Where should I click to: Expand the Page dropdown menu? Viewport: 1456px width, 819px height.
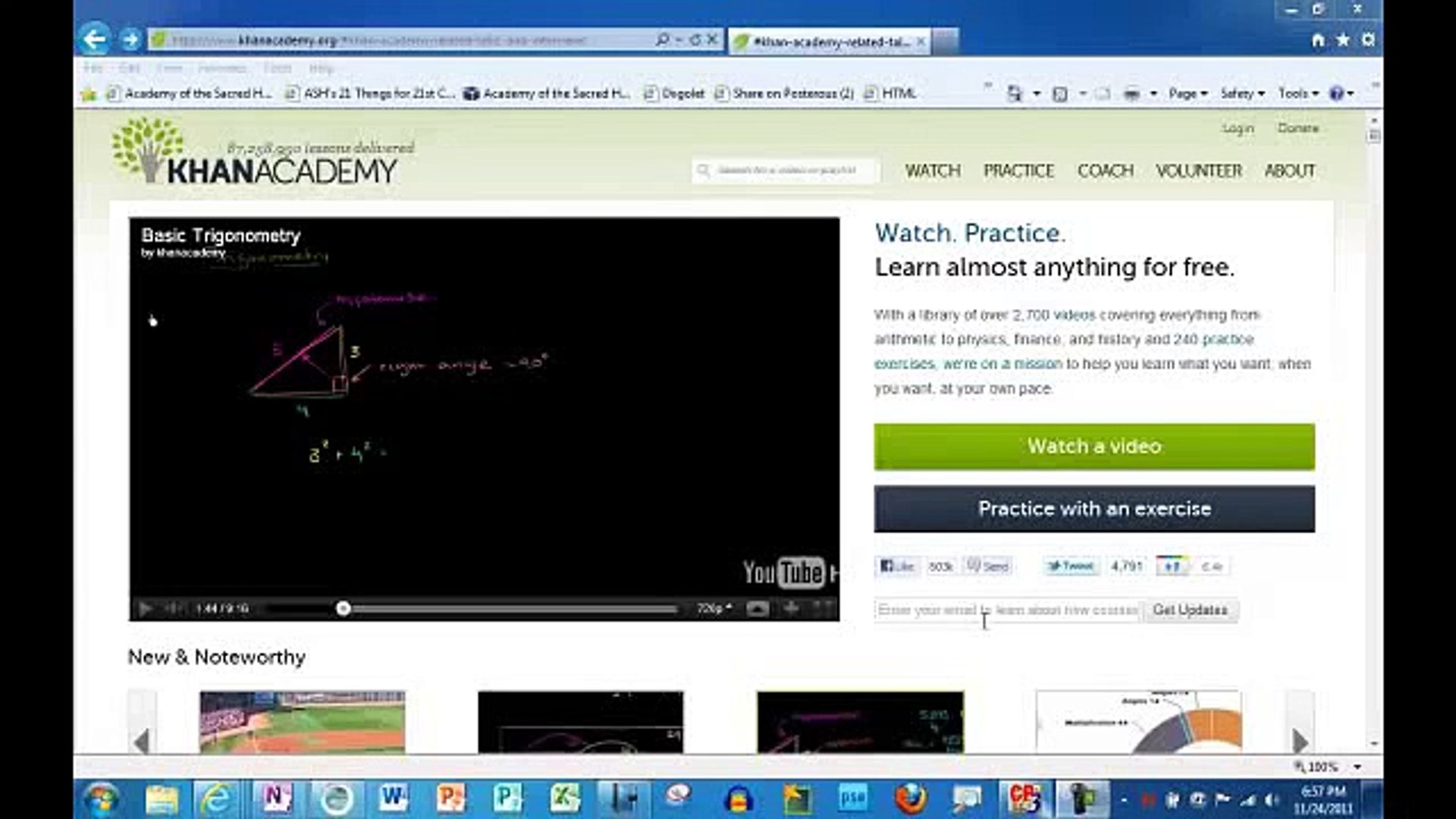click(x=1187, y=94)
